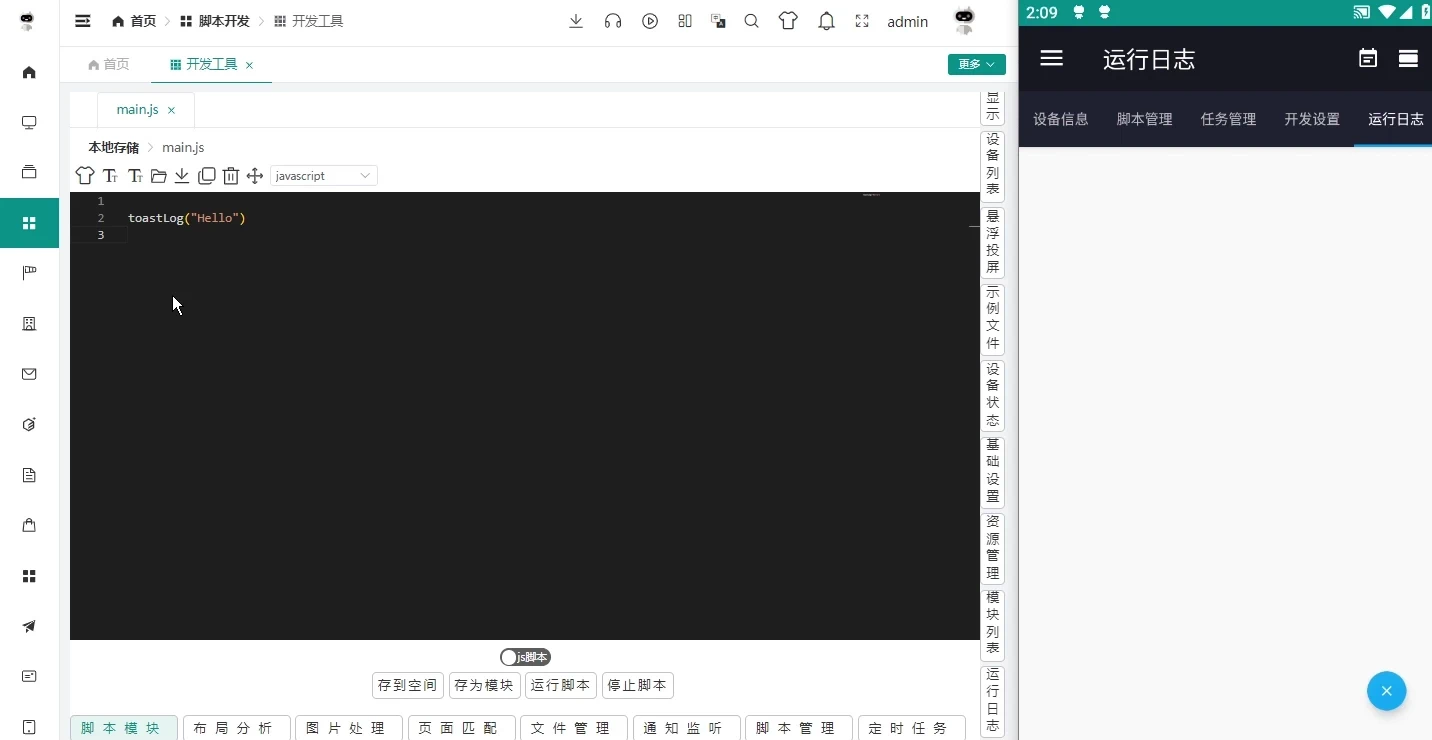The image size is (1432, 740).
Task: Enter fullscreen via the expand icon near admin
Action: tap(863, 21)
